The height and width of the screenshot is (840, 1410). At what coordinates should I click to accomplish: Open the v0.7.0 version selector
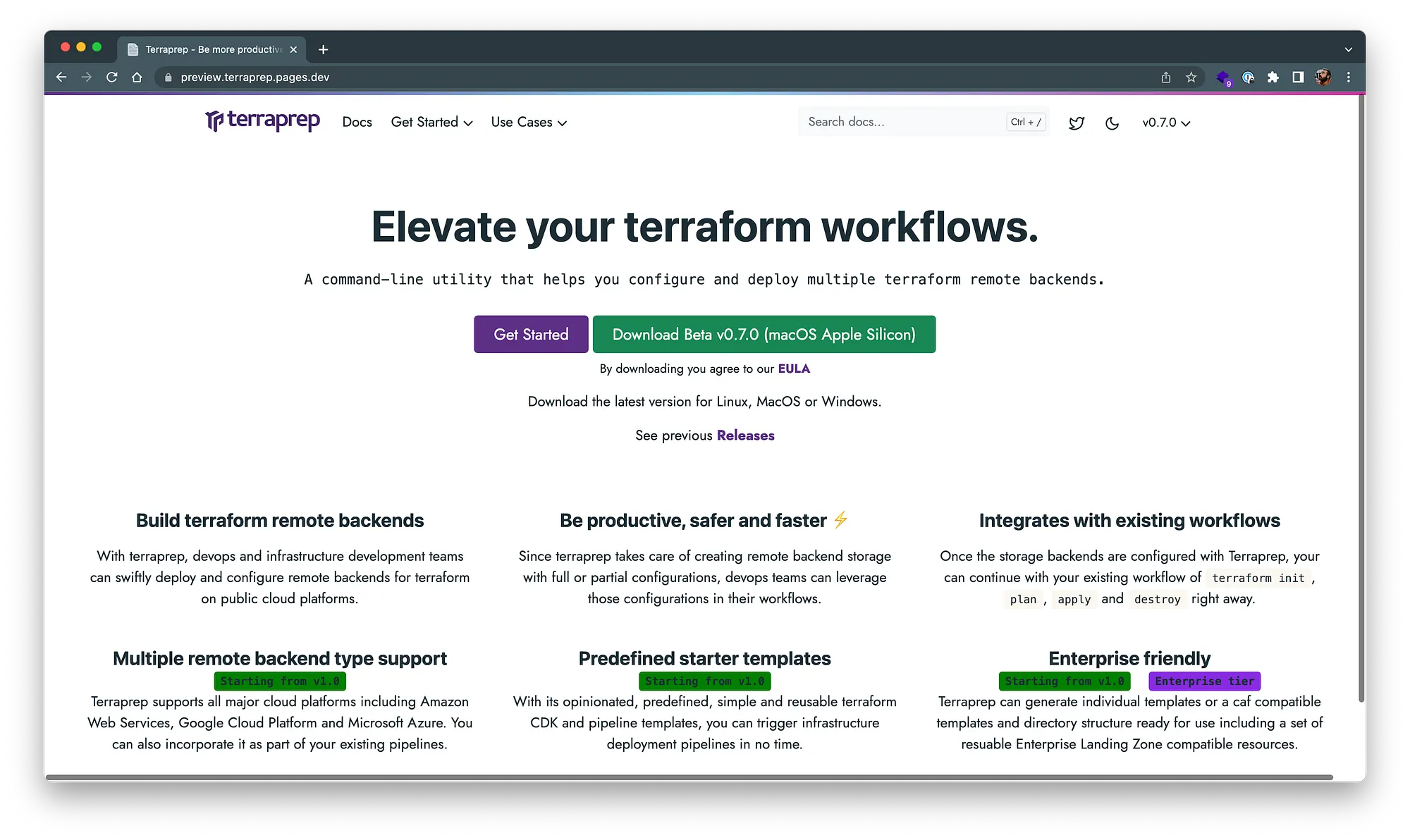click(x=1166, y=123)
